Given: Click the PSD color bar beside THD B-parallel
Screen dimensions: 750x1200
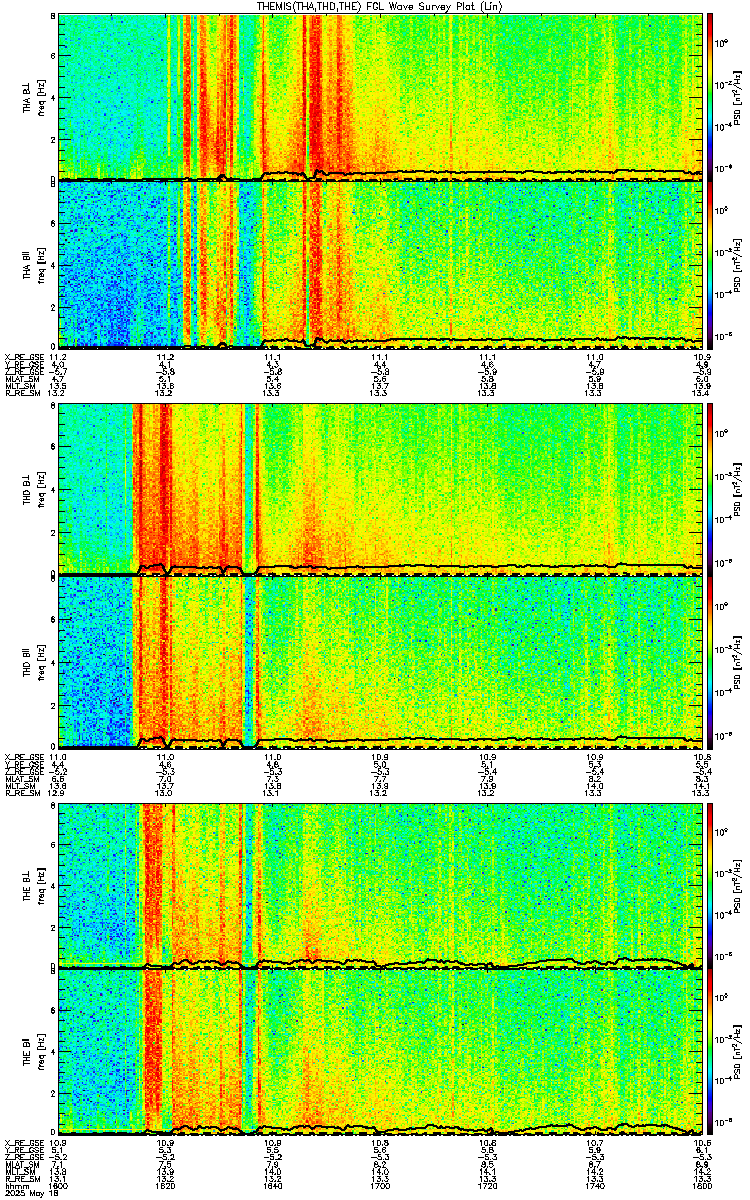Looking at the screenshot, I should 710,661.
